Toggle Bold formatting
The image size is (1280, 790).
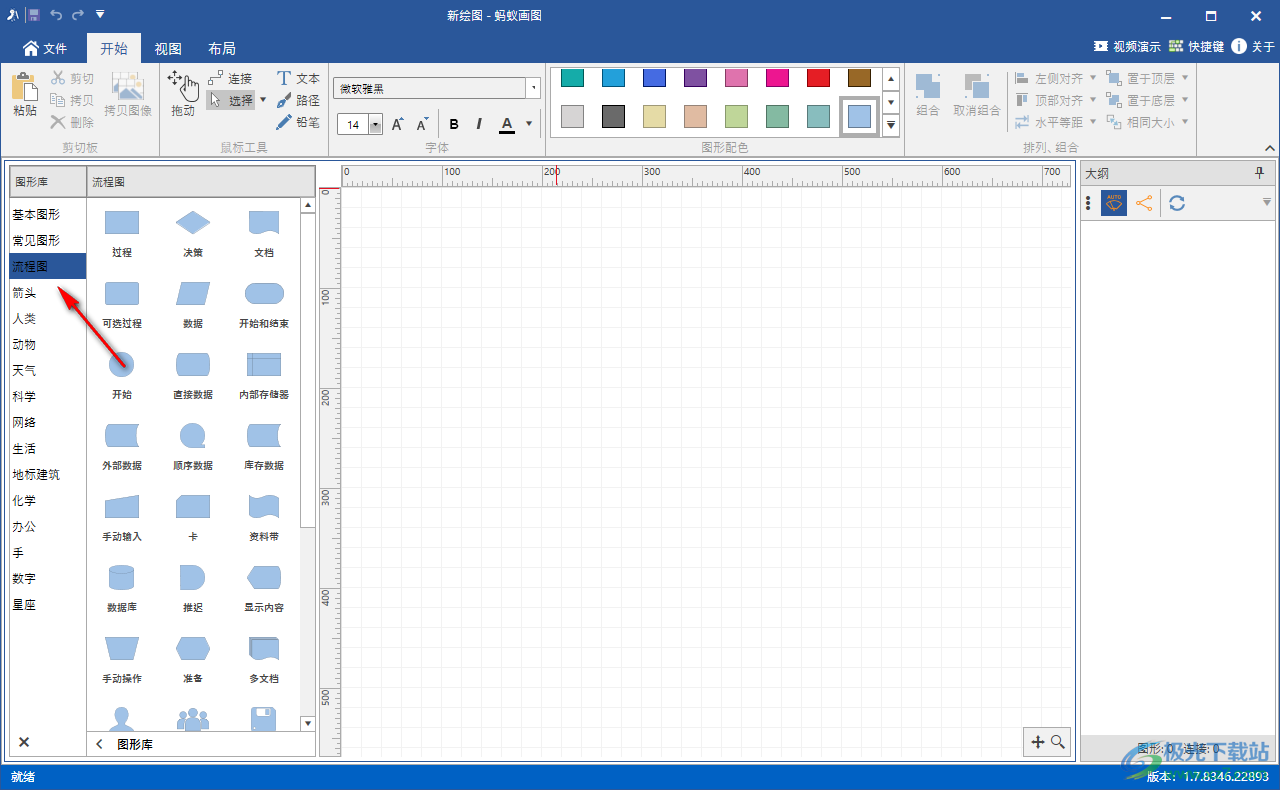tap(454, 124)
